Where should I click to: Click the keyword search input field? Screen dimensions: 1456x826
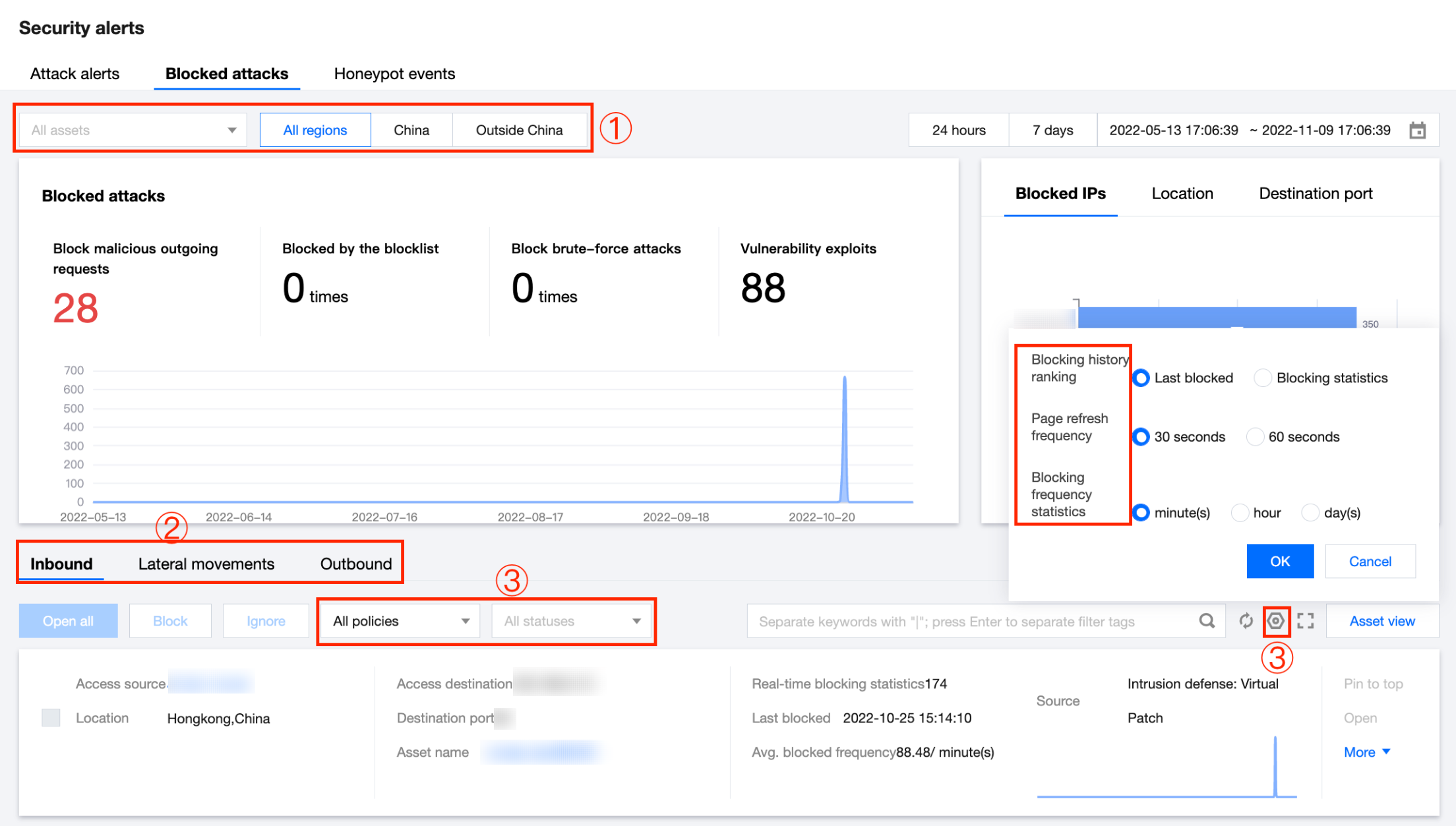969,621
